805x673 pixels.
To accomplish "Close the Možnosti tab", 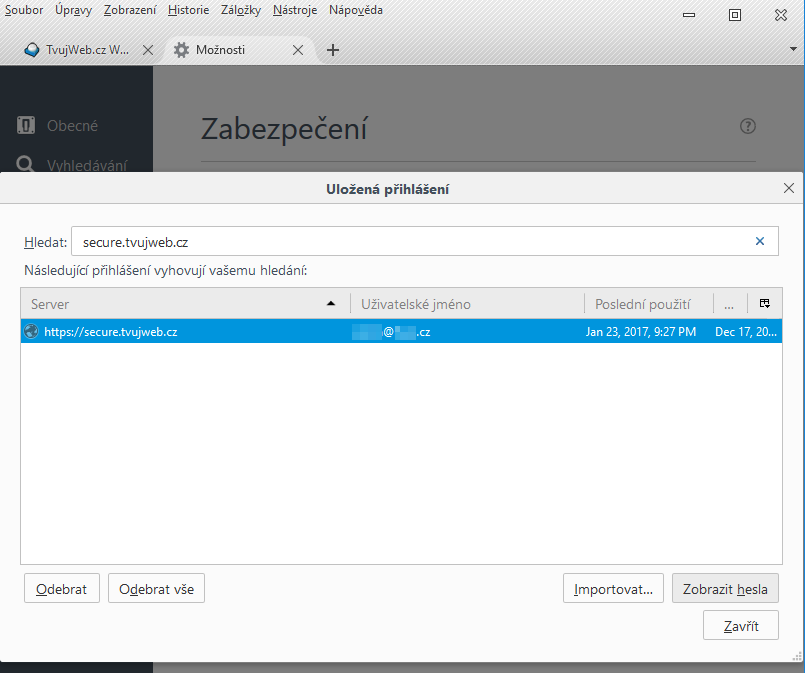I will 298,50.
